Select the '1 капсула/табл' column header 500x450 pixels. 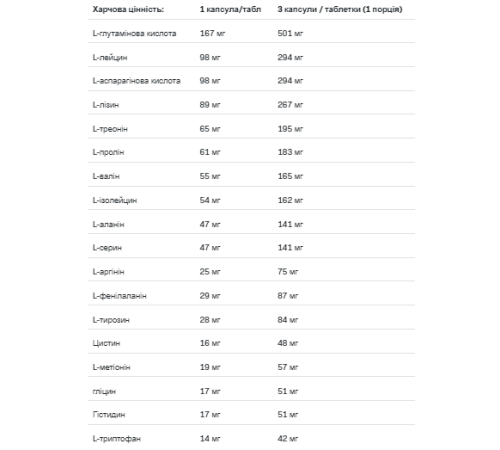click(230, 9)
